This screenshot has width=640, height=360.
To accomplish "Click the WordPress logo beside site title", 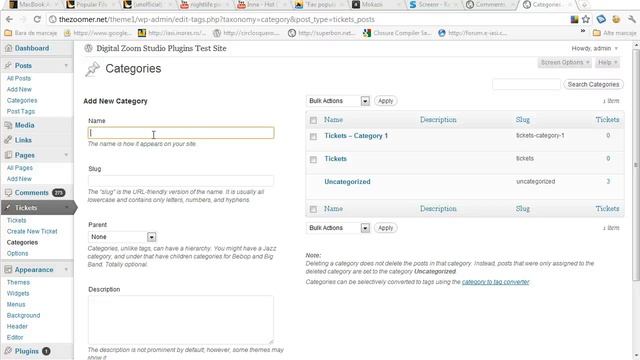I will coord(88,48).
